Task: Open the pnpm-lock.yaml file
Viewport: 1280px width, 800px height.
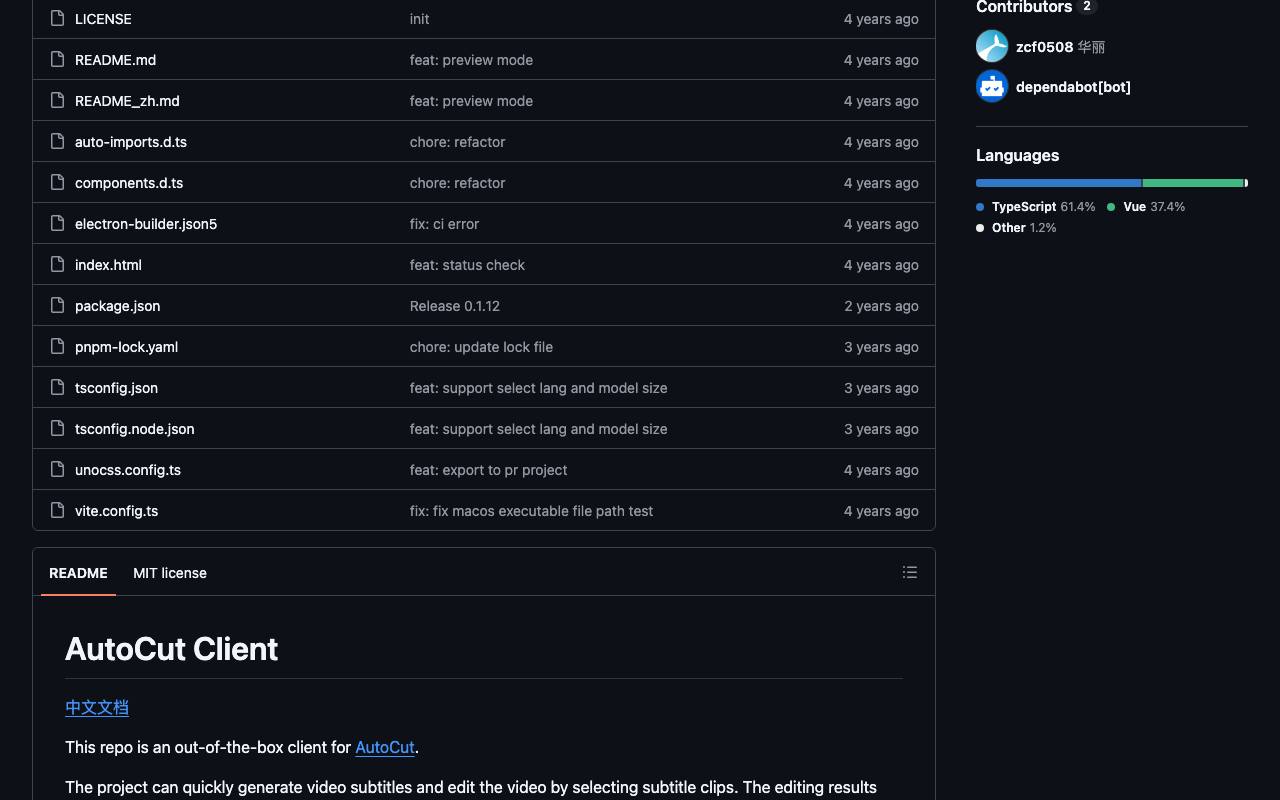Action: [126, 347]
